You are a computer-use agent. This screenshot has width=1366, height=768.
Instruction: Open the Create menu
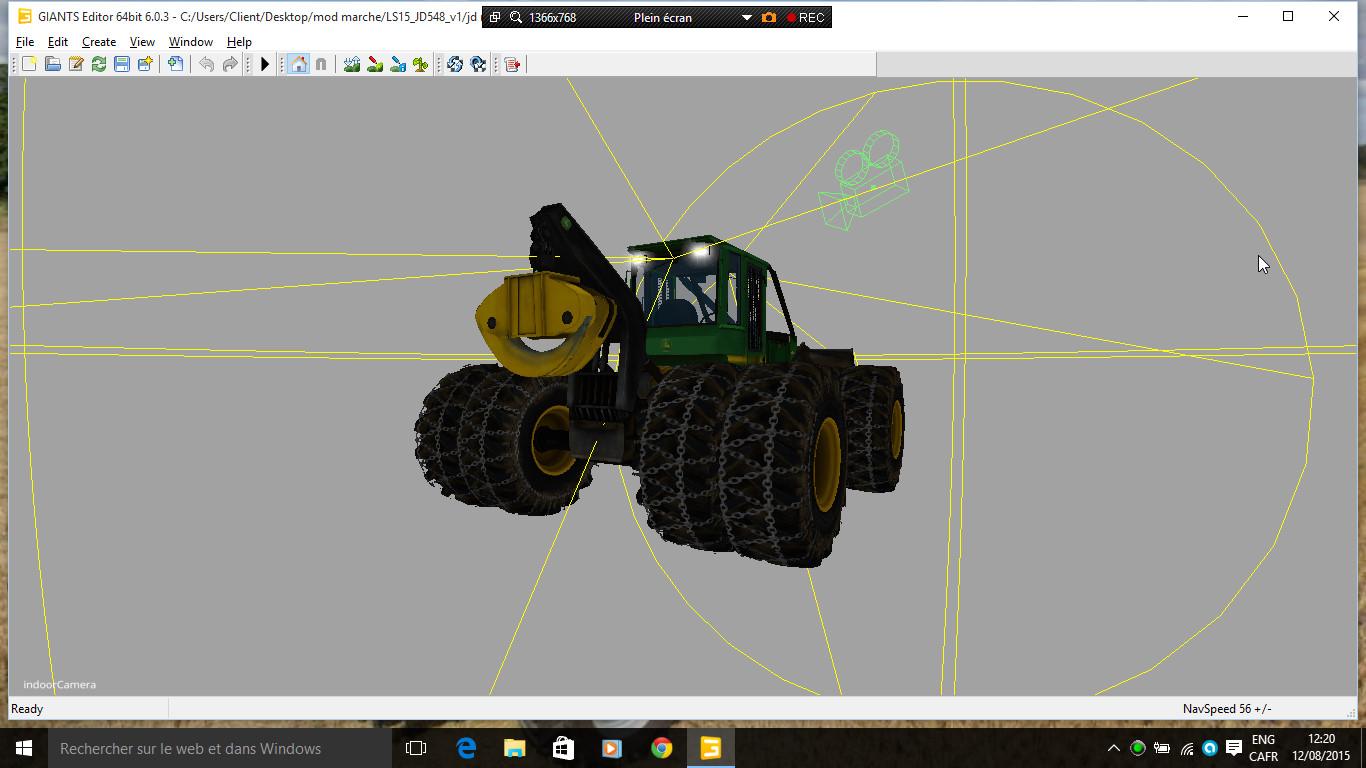click(98, 42)
